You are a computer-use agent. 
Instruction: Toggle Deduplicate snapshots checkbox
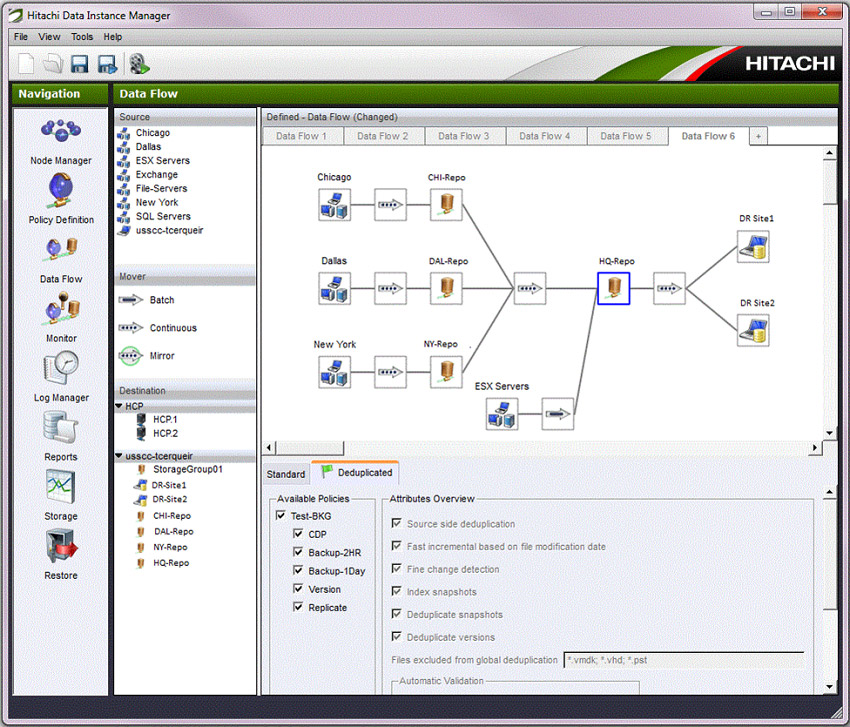[x=396, y=614]
